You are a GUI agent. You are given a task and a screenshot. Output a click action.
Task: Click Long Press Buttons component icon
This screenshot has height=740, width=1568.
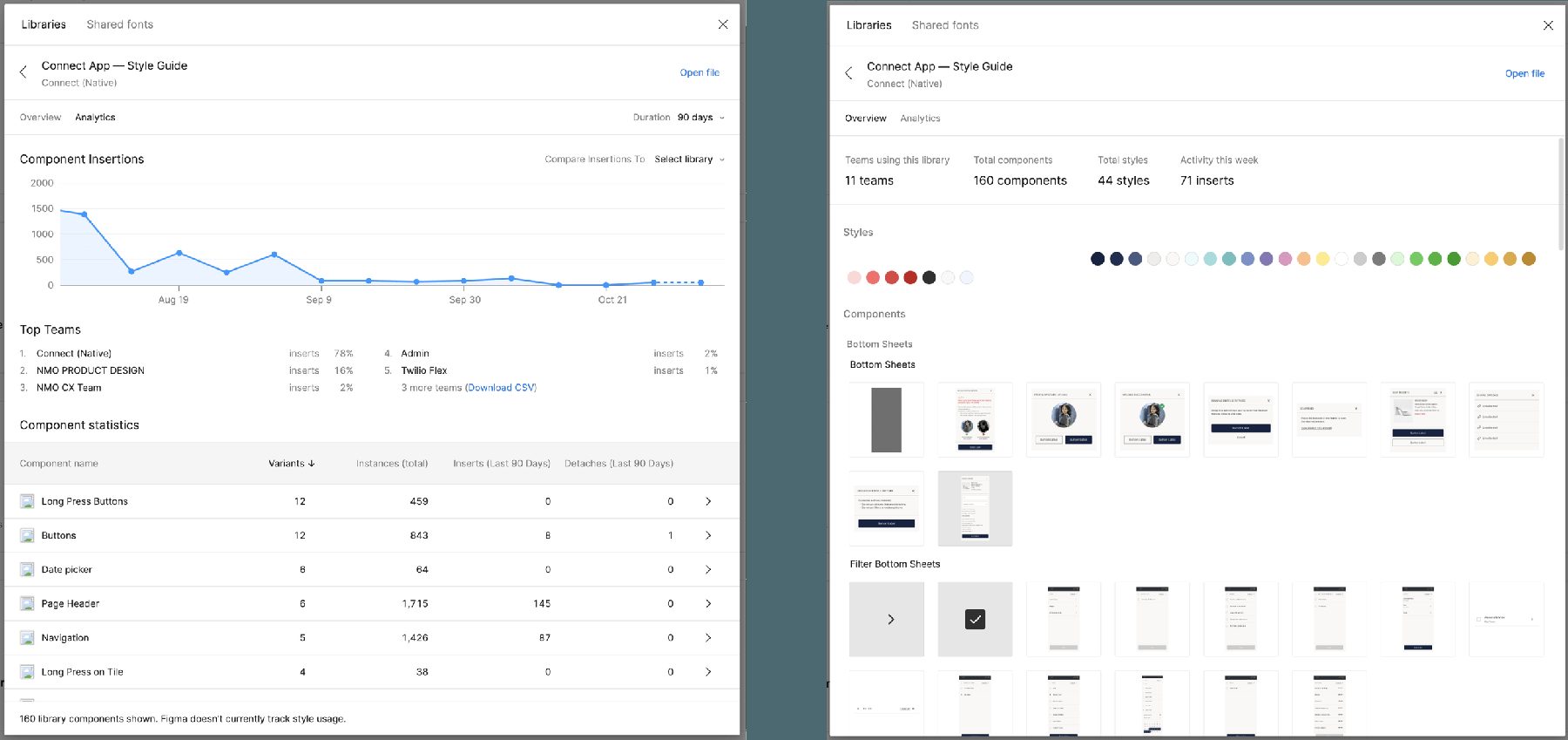(27, 501)
